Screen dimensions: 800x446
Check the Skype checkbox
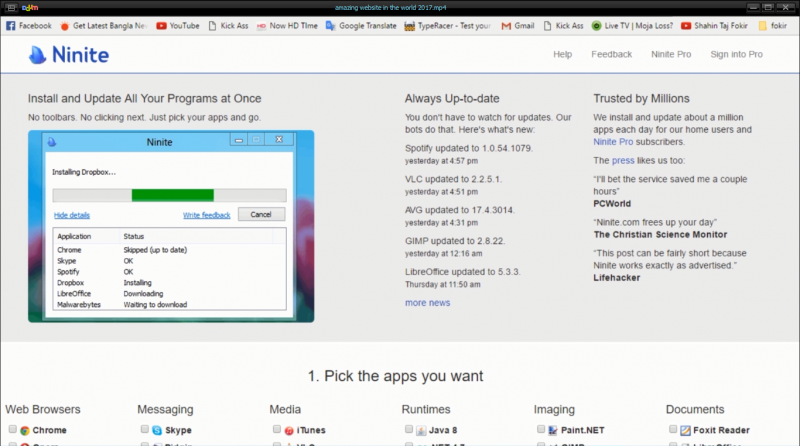pos(145,429)
